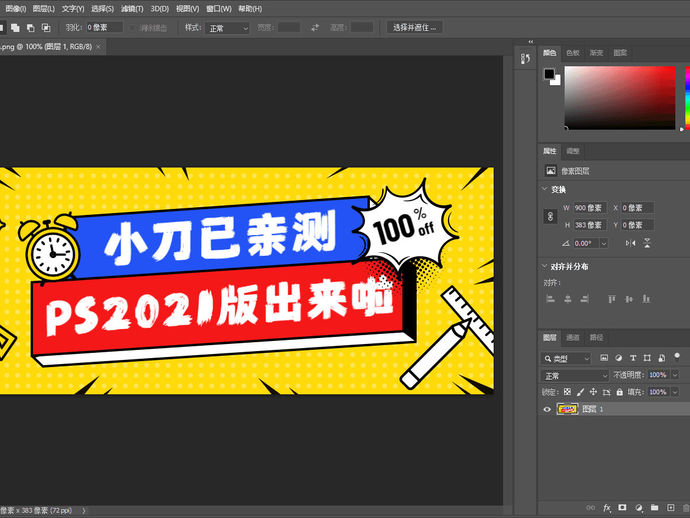690x518 pixels.
Task: Click the 羽化 feather input field
Action: [104, 28]
